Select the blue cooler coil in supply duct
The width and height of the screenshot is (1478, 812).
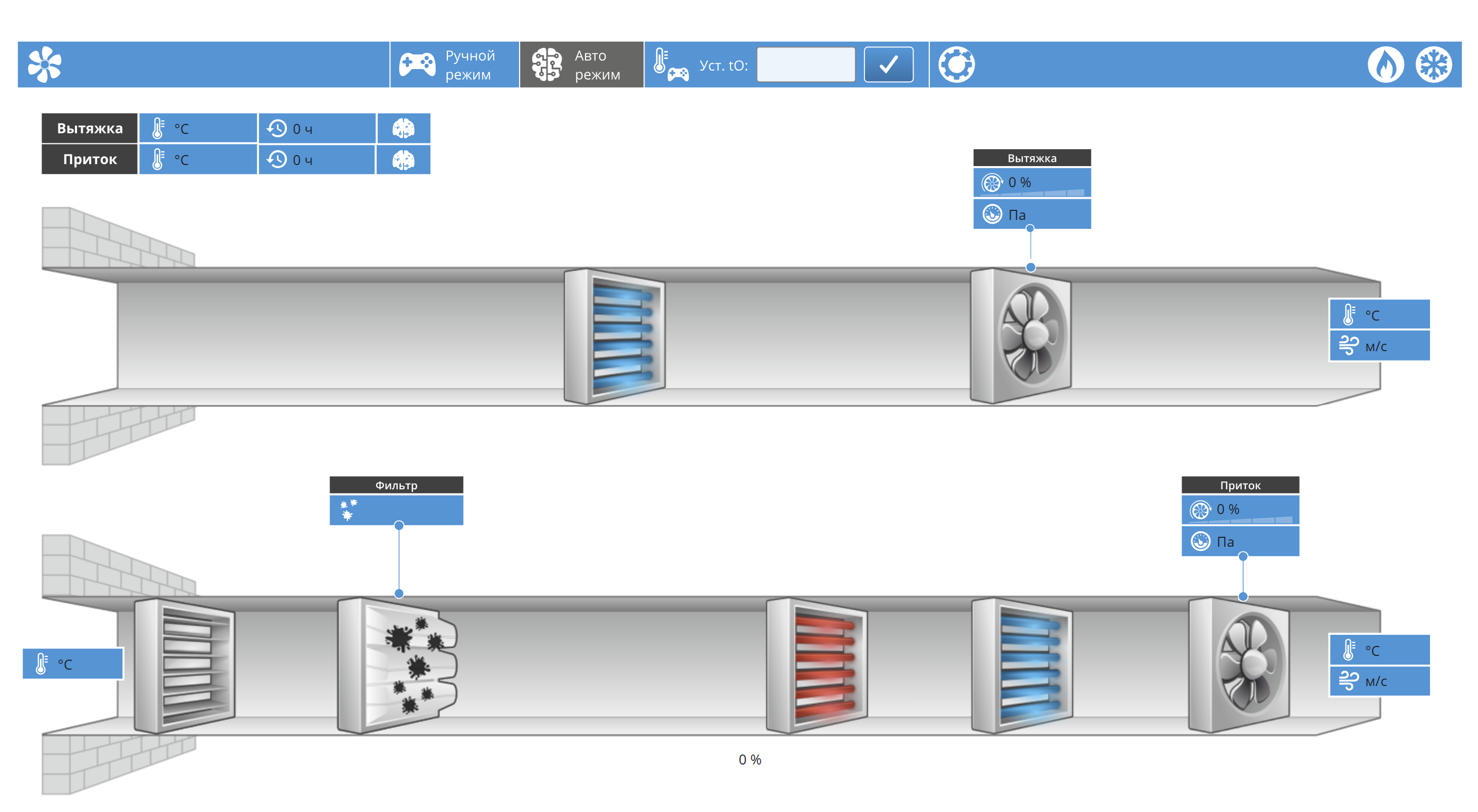tap(1022, 666)
